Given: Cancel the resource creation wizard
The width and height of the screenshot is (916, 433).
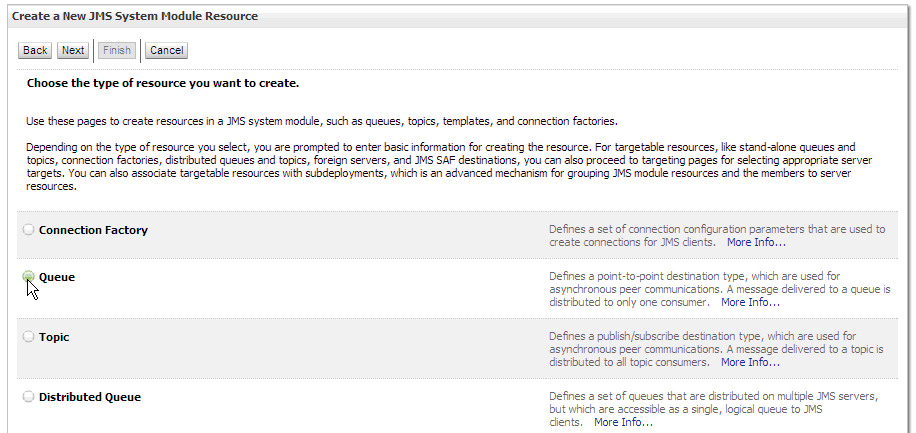Looking at the screenshot, I should [x=166, y=50].
